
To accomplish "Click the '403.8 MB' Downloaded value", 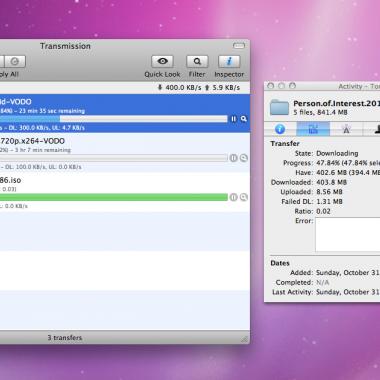I will 332,182.
